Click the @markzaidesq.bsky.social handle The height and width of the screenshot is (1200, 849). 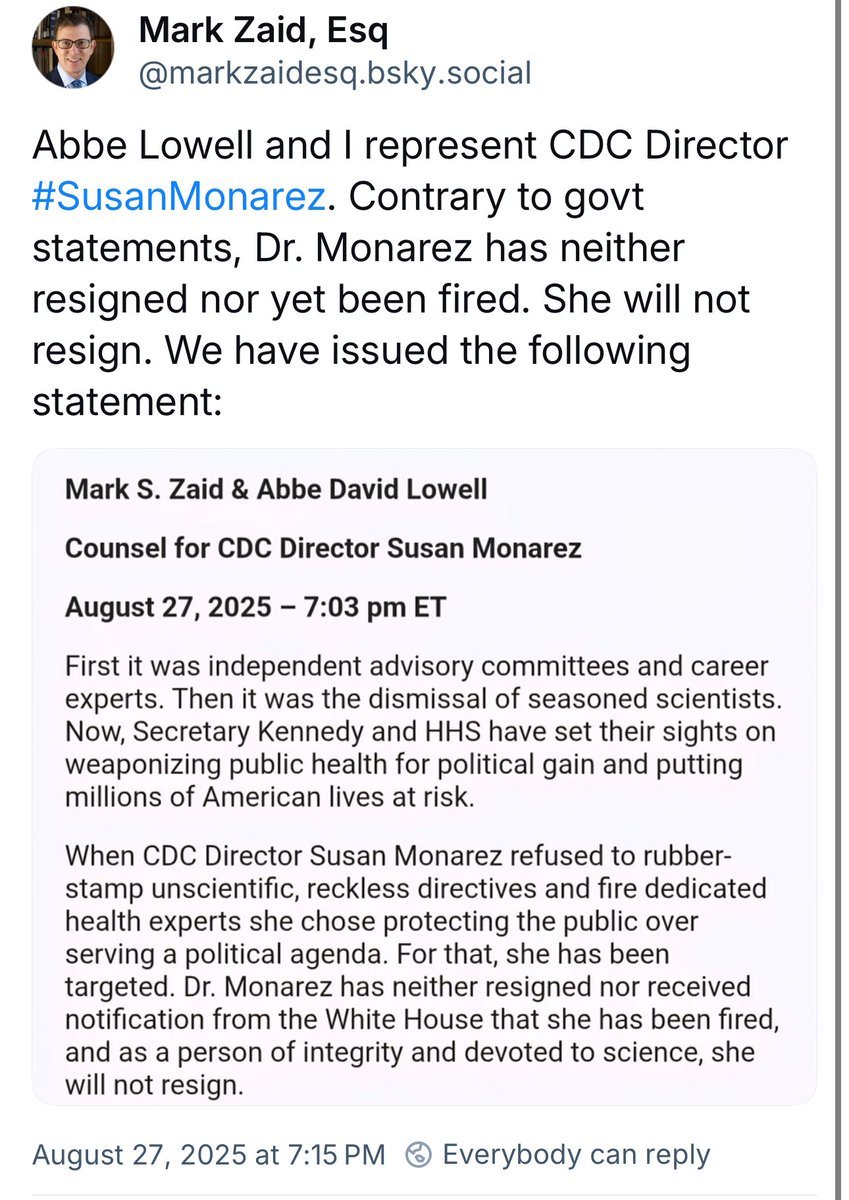click(337, 72)
